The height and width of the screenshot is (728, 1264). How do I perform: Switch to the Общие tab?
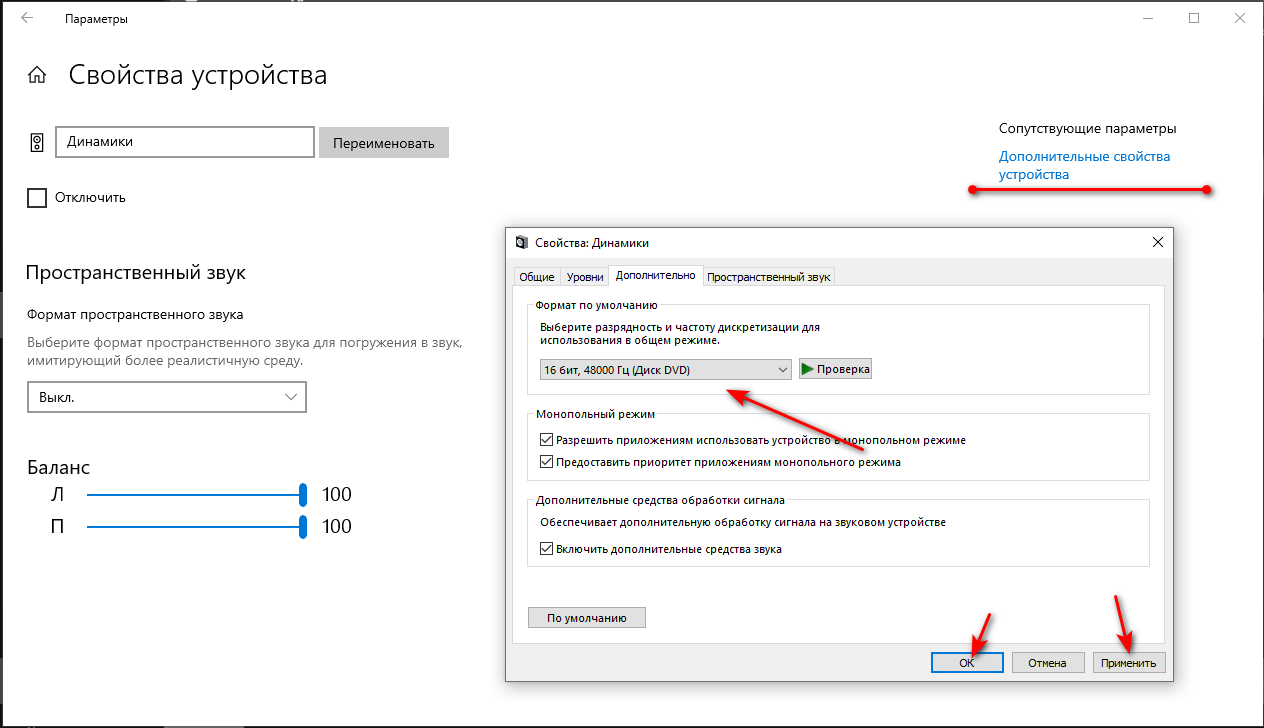(536, 277)
